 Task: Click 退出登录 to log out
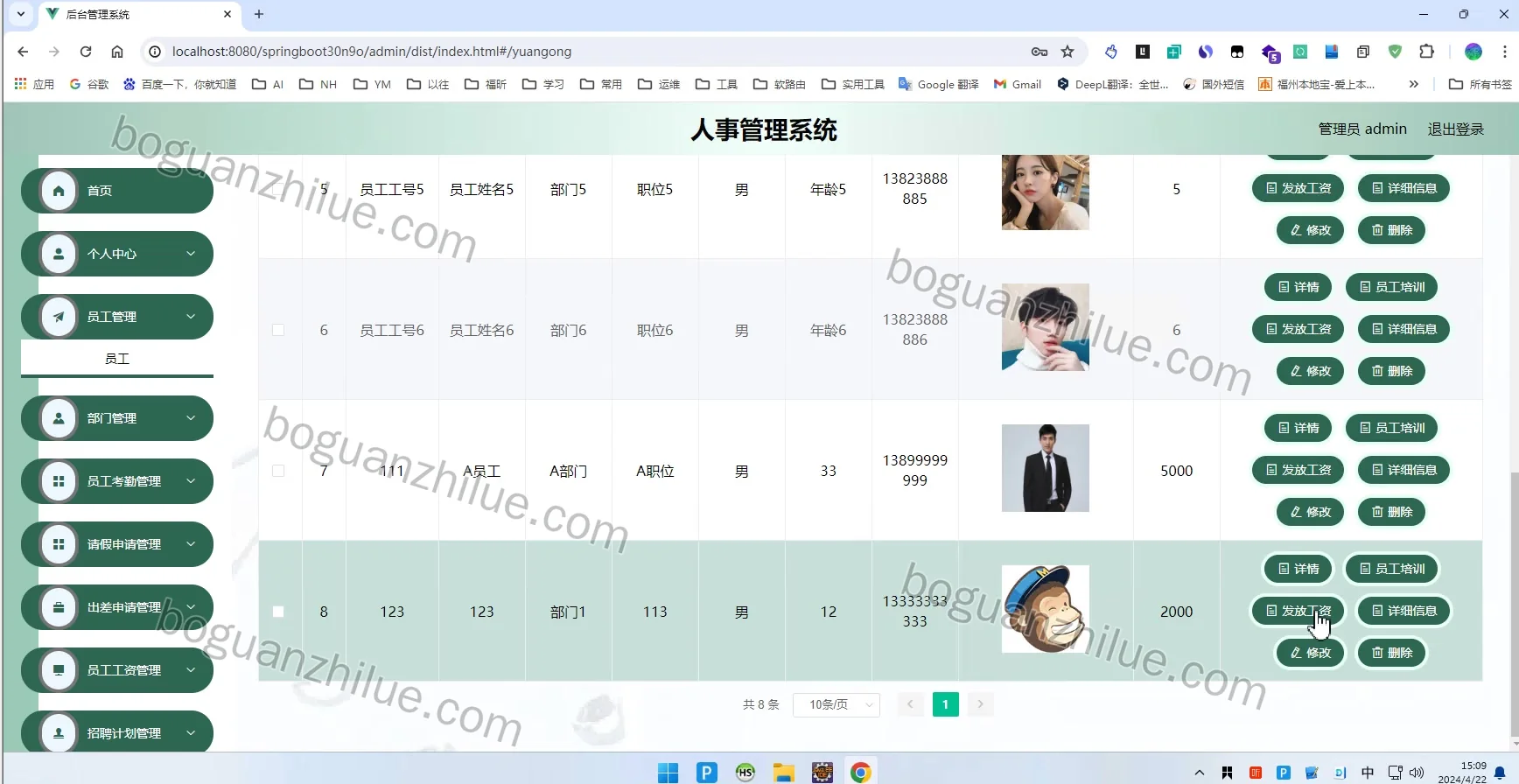point(1456,129)
